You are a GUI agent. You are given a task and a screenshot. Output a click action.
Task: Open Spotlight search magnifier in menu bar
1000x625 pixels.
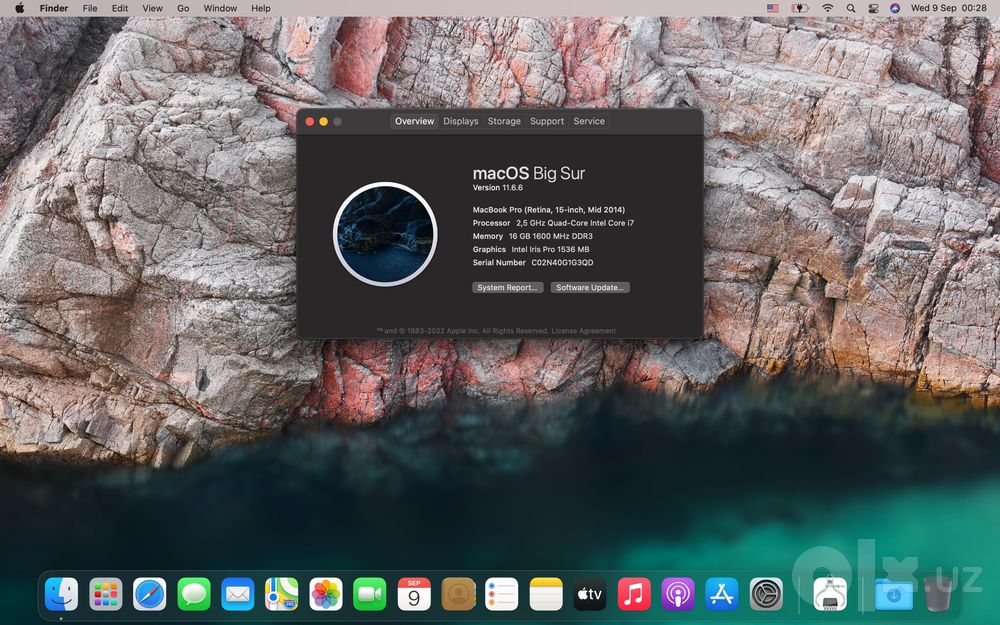tap(851, 8)
